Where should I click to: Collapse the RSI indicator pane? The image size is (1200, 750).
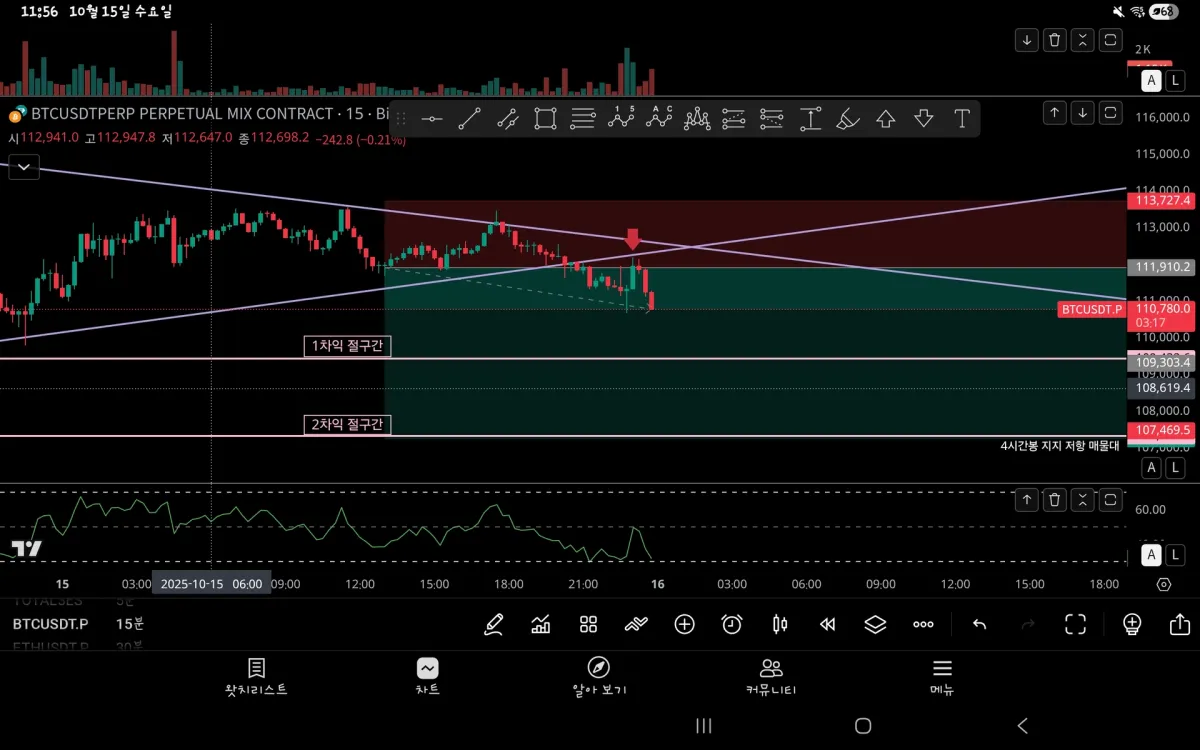[1083, 500]
